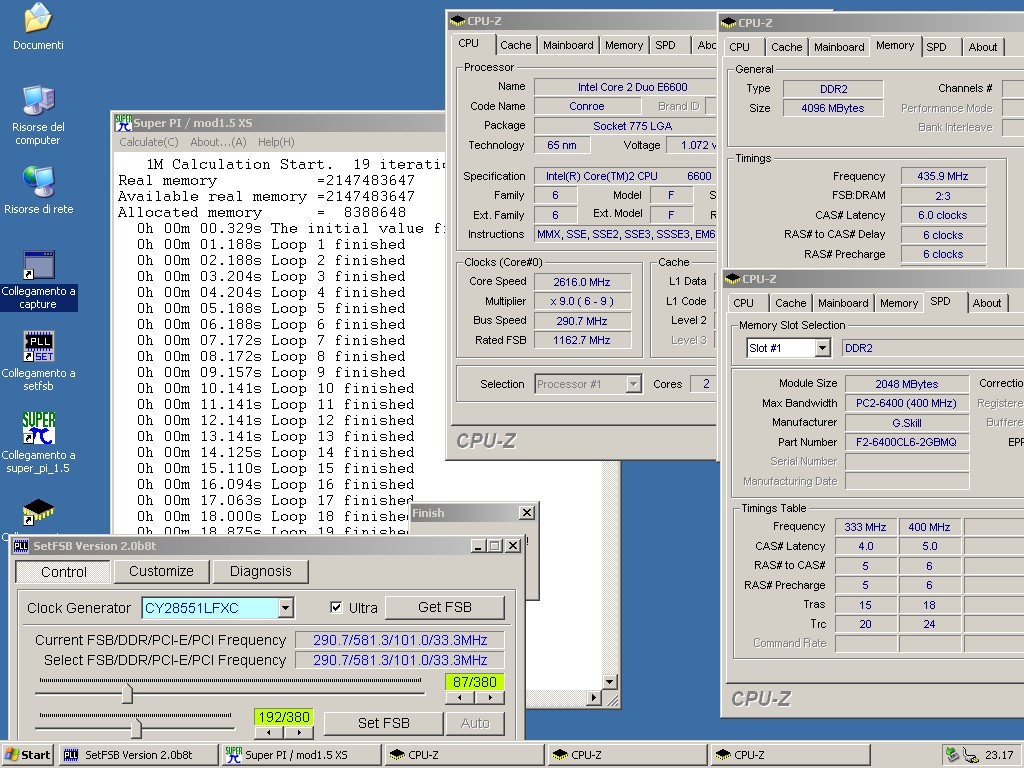Open Mainboard tab in CPU-Z processor window
The width and height of the screenshot is (1024, 768).
coord(568,45)
